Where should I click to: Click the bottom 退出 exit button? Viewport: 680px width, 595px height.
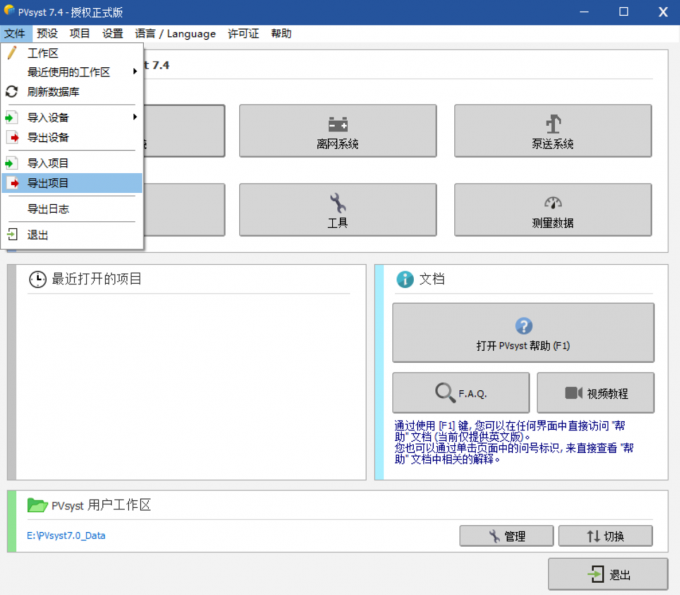pyautogui.click(x=608, y=574)
